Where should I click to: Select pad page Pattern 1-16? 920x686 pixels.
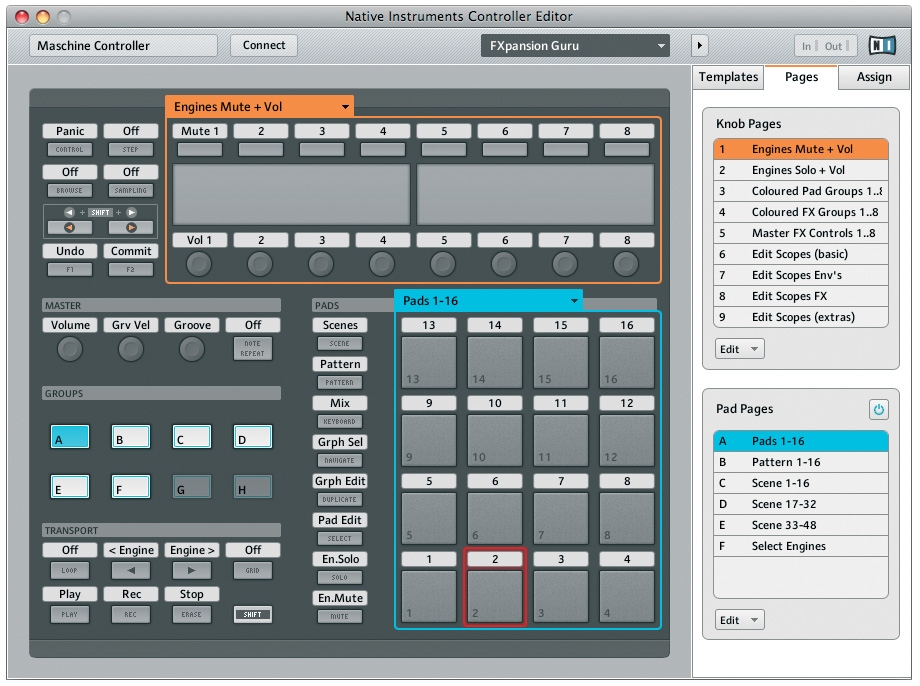[801, 462]
